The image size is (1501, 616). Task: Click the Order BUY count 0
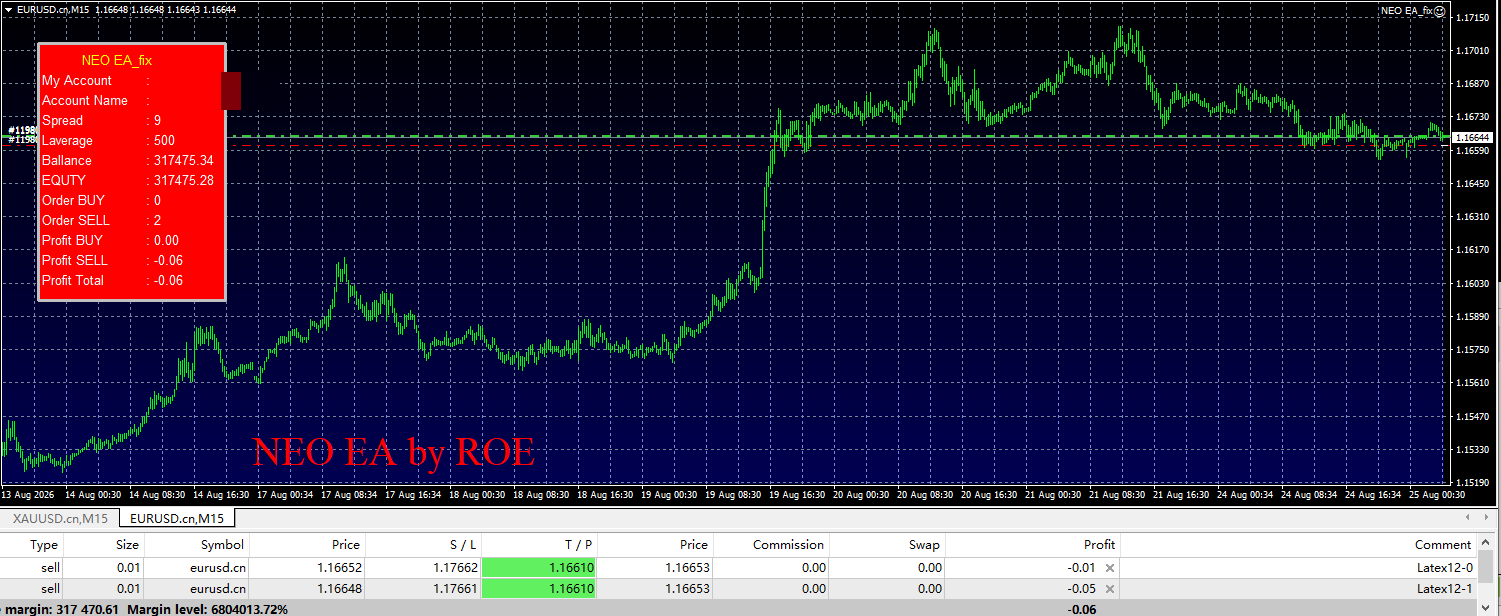(x=157, y=200)
